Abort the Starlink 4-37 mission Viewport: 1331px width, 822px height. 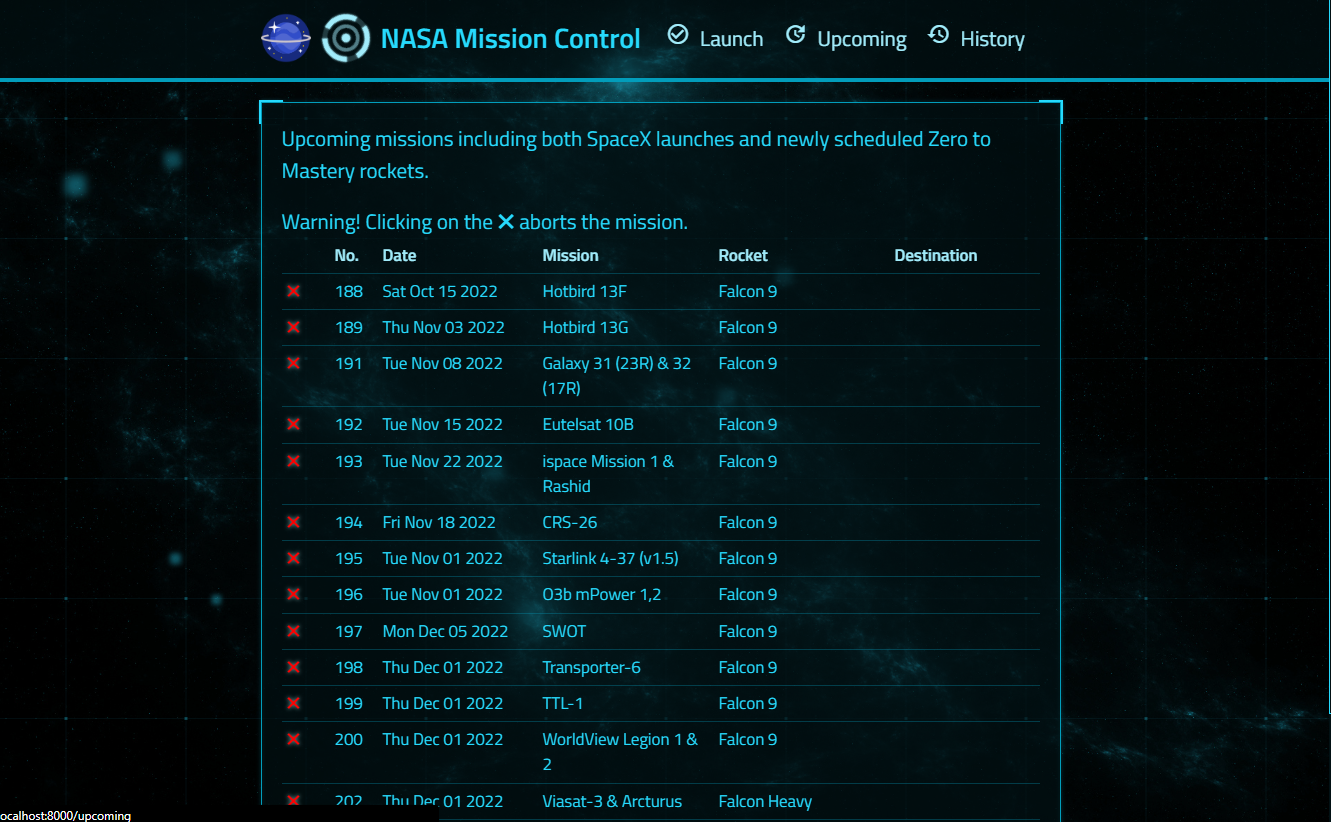point(294,558)
